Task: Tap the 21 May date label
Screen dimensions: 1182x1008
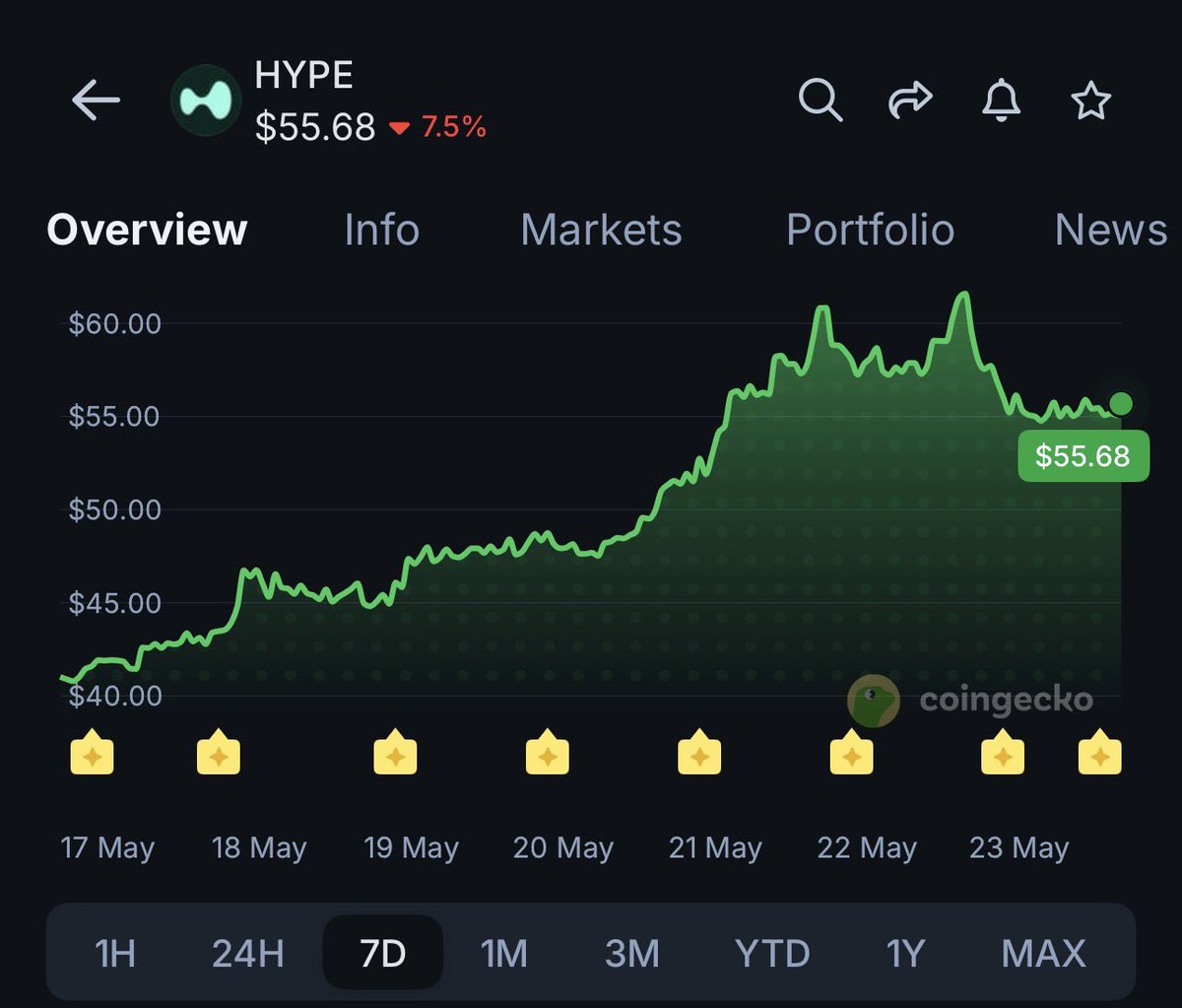Action: [715, 847]
